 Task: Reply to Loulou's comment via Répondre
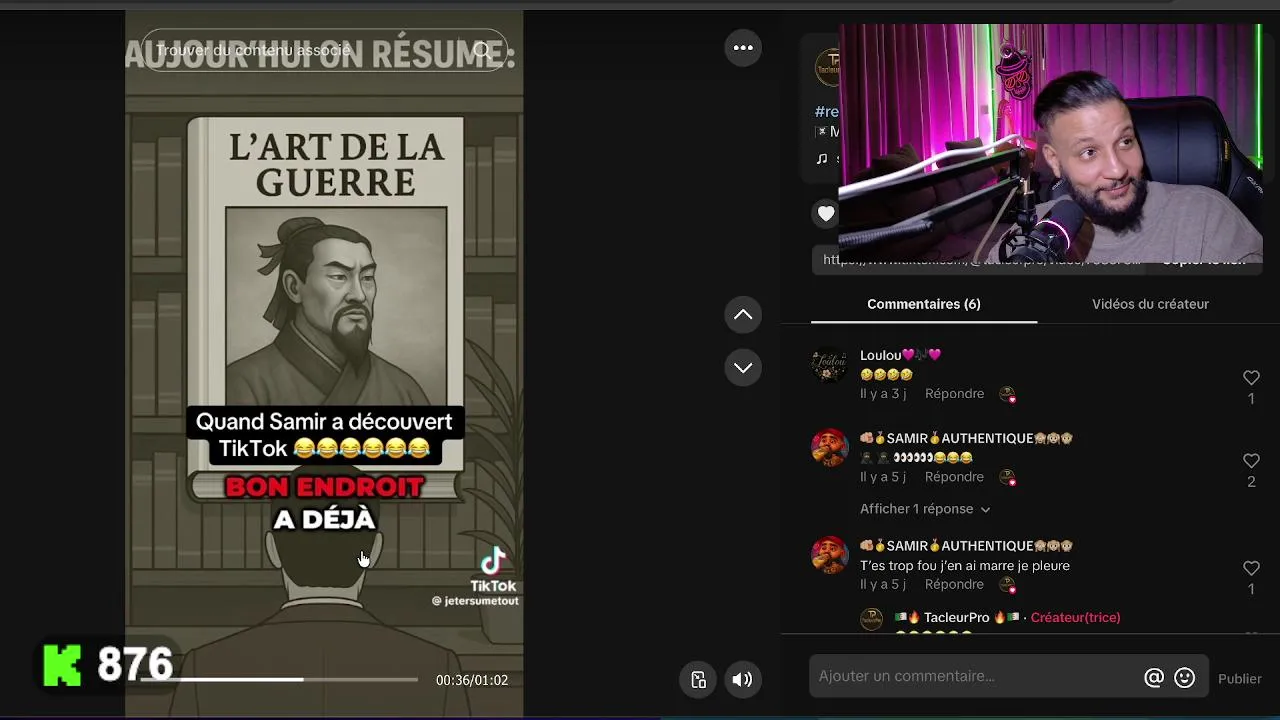[954, 394]
